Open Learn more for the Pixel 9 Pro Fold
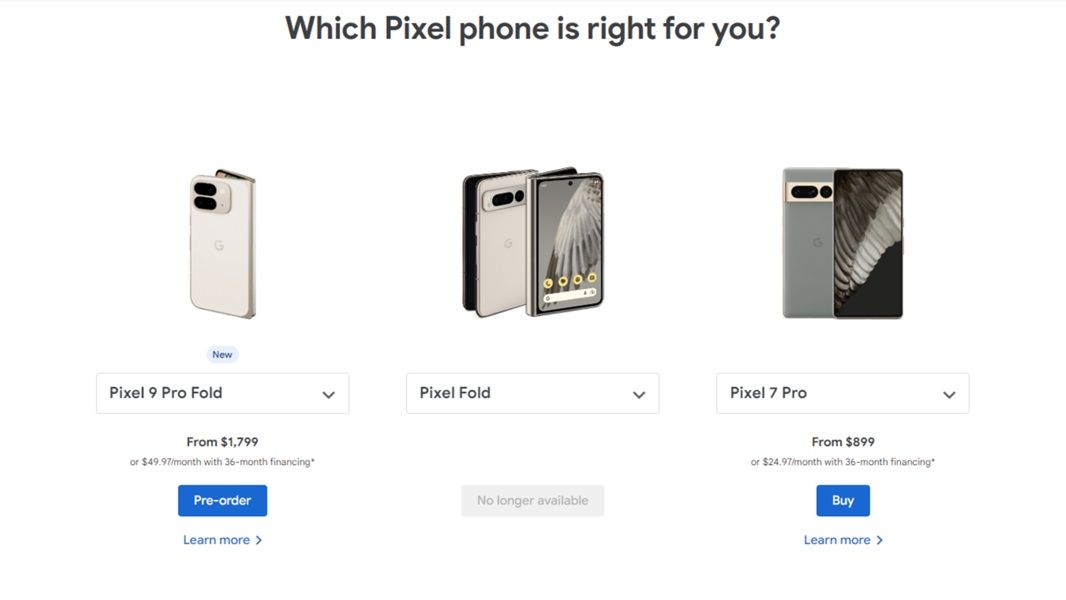1066x600 pixels. coord(218,539)
